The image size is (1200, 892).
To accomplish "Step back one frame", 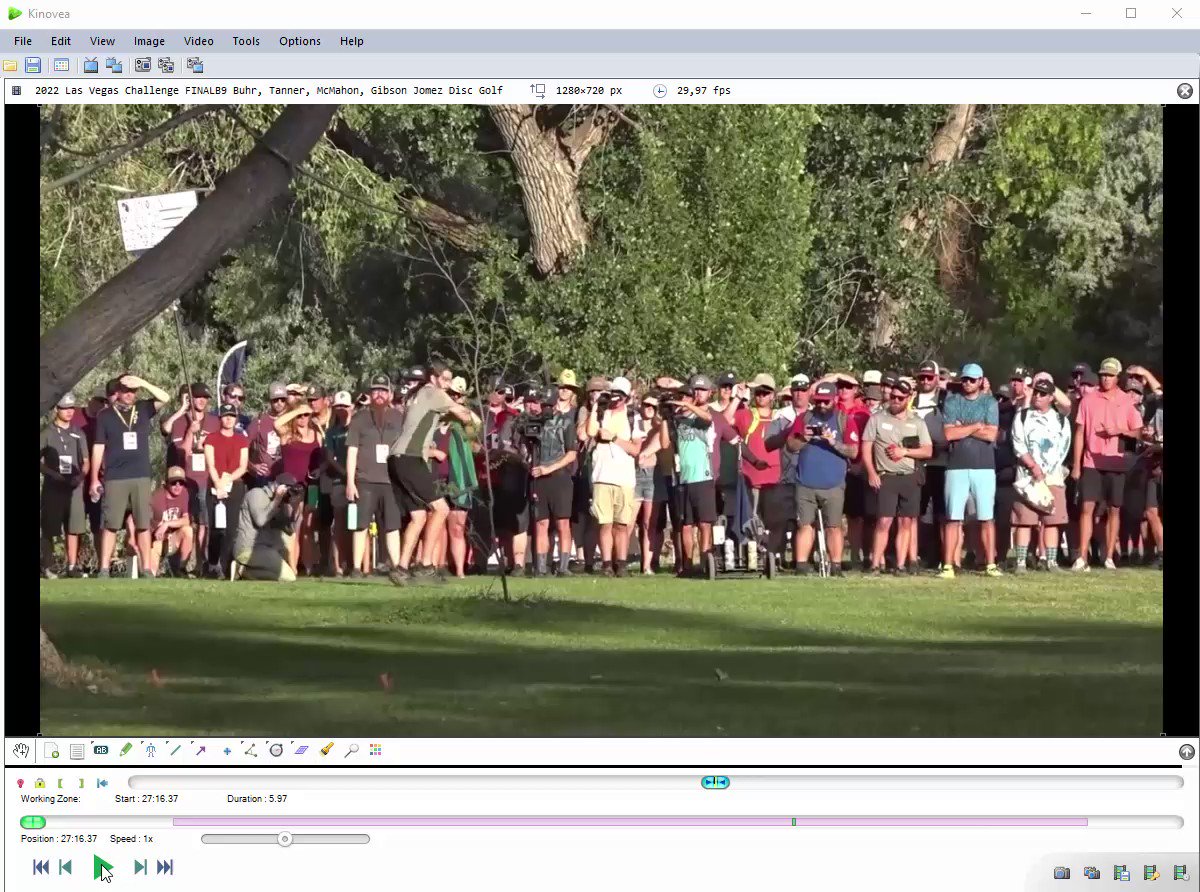I will pyautogui.click(x=65, y=867).
